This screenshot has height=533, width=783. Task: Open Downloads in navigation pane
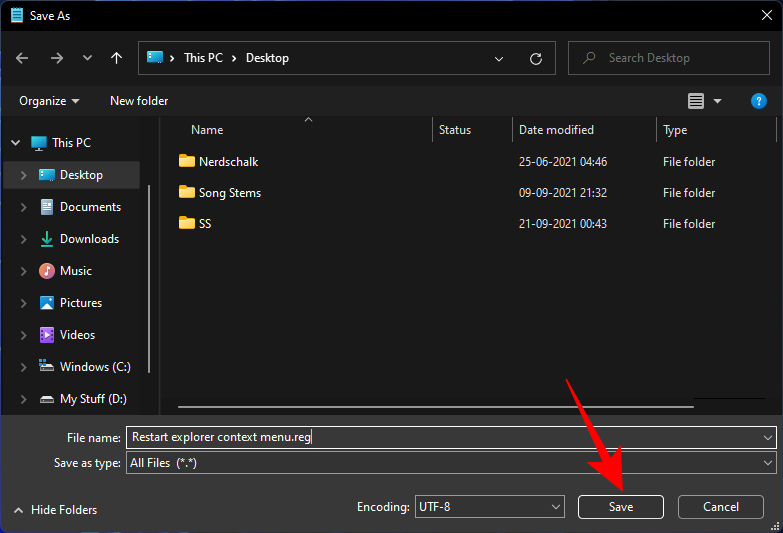coord(89,239)
